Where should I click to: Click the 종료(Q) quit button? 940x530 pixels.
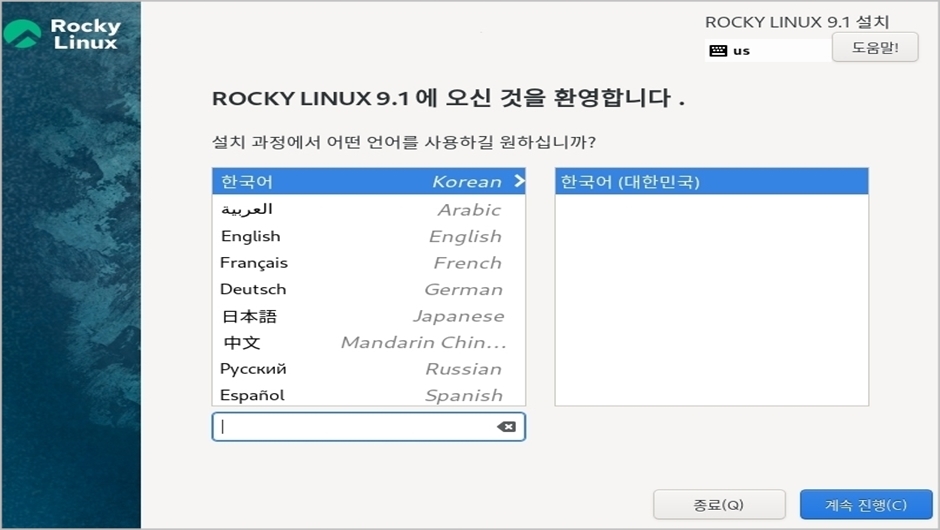click(719, 504)
